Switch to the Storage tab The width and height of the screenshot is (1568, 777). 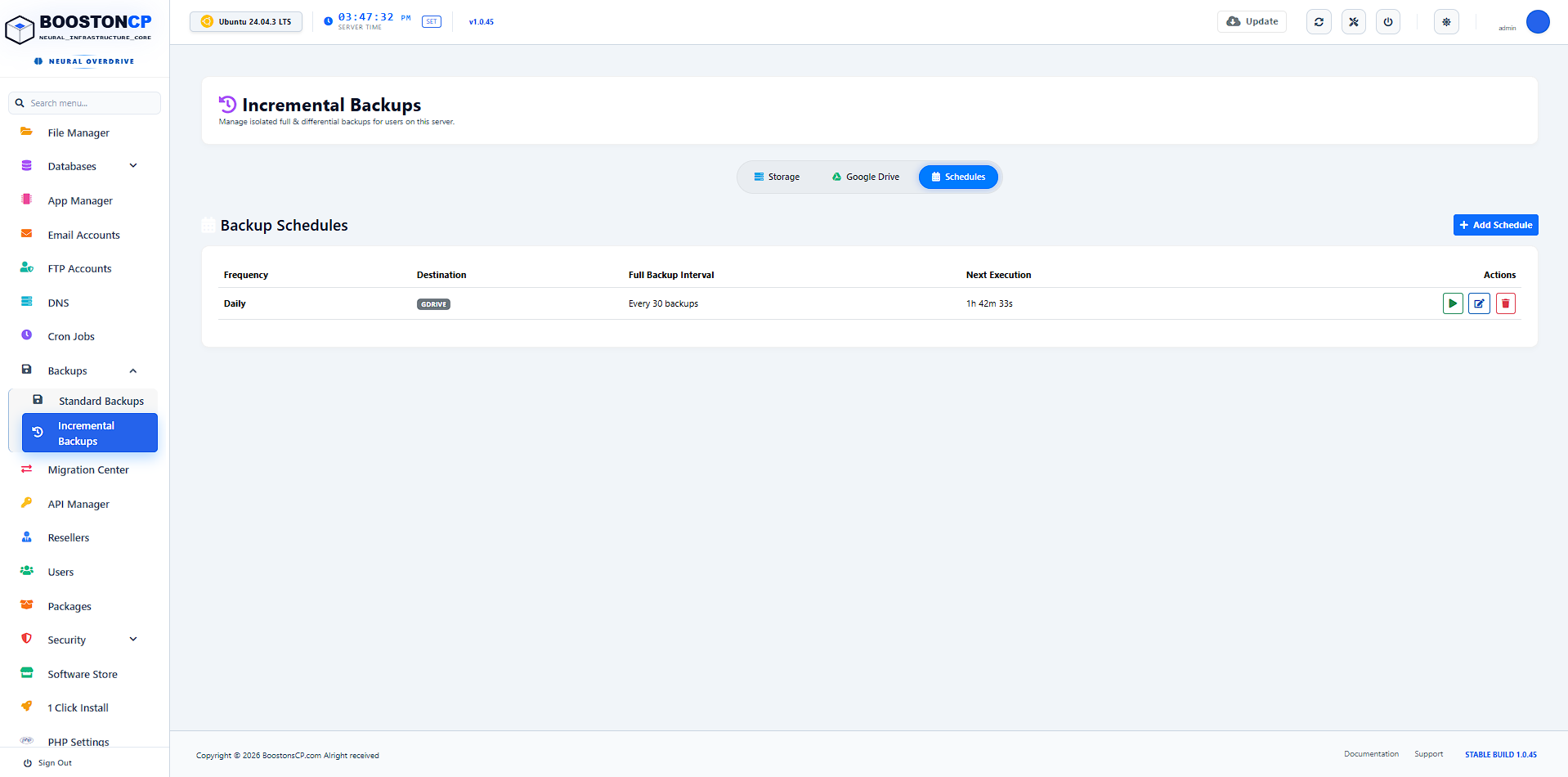[x=777, y=177]
